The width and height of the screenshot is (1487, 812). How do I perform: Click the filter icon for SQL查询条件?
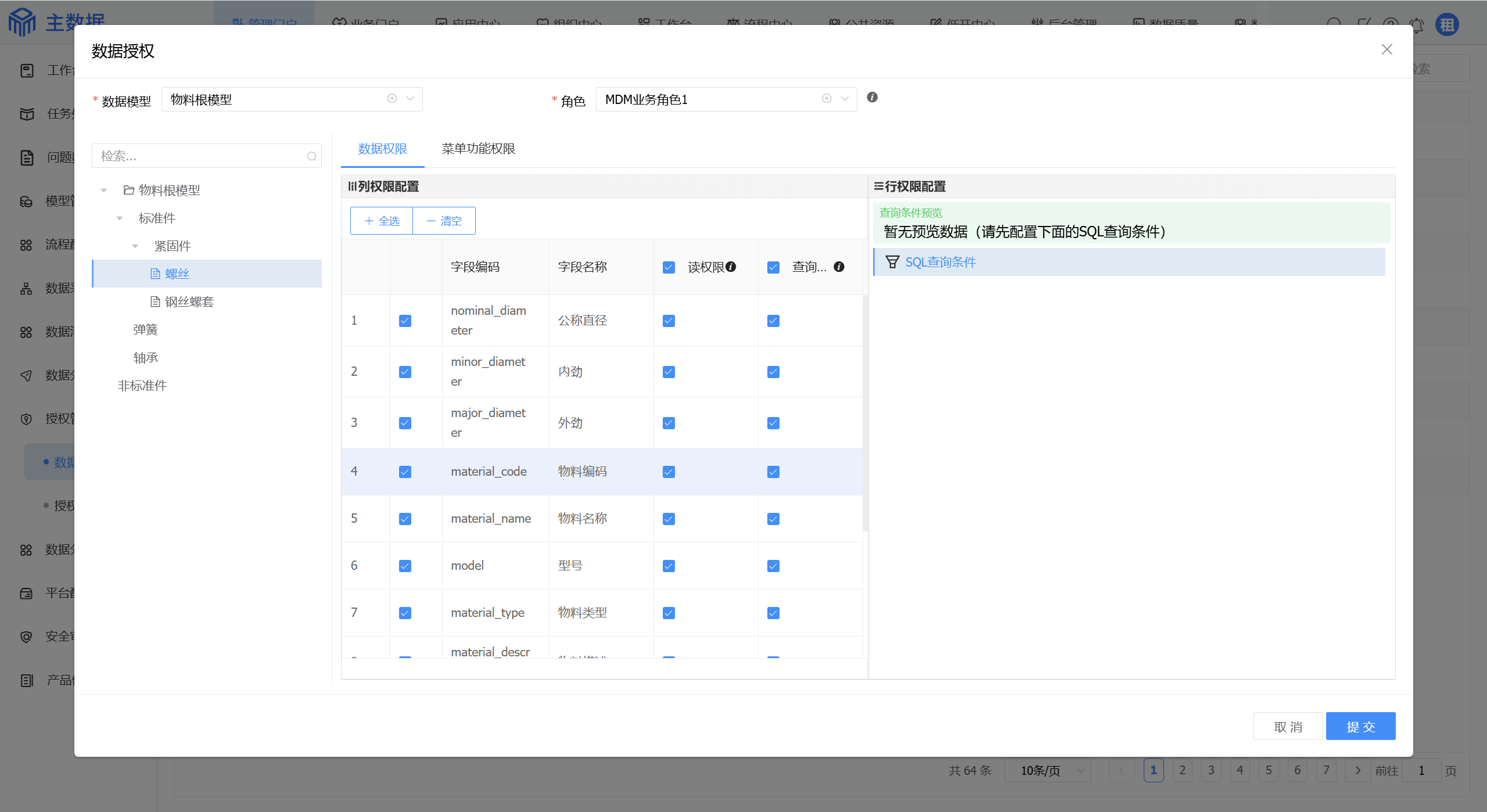pyautogui.click(x=892, y=262)
